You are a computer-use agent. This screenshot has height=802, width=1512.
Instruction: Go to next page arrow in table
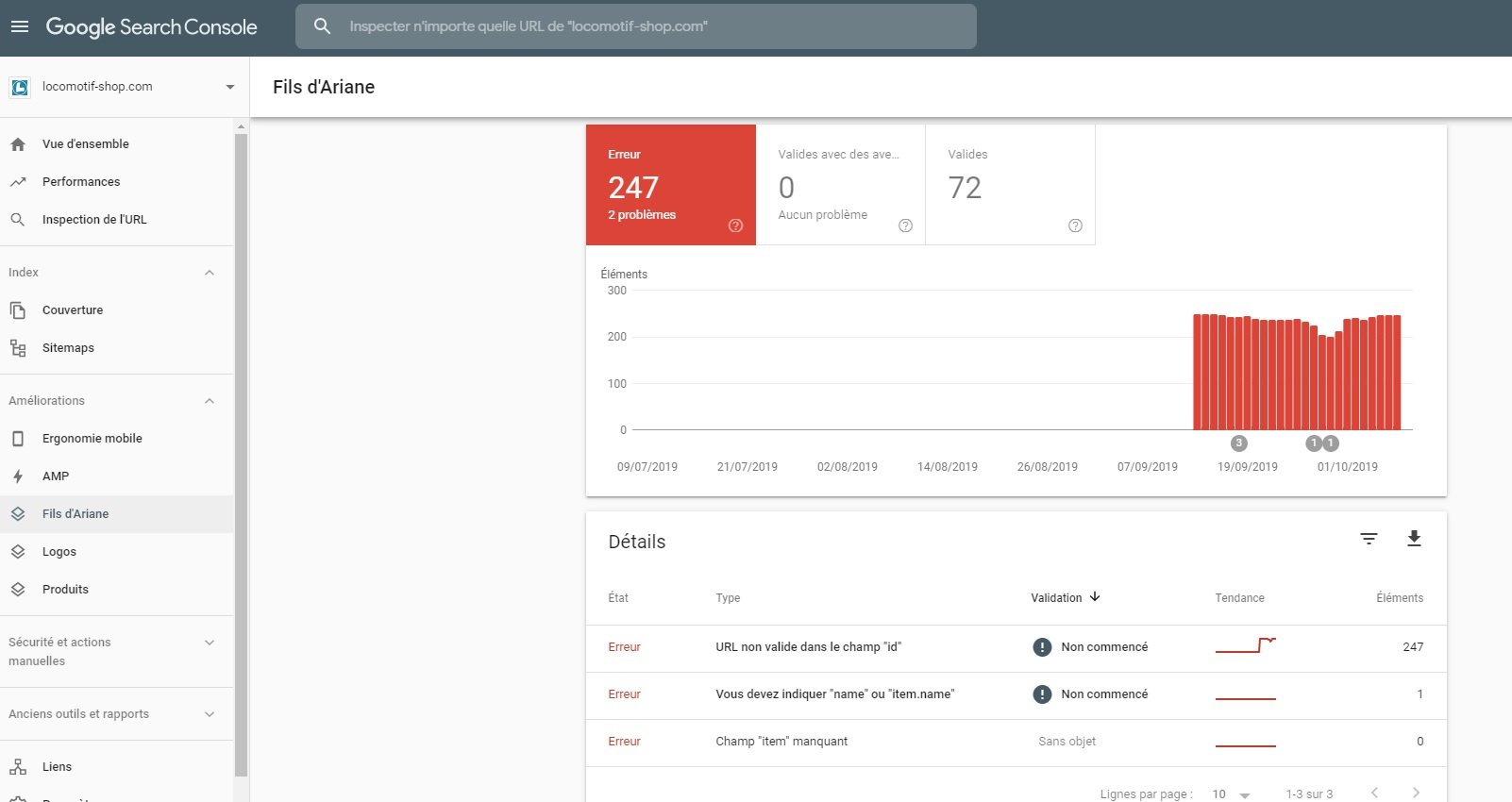pos(1416,793)
